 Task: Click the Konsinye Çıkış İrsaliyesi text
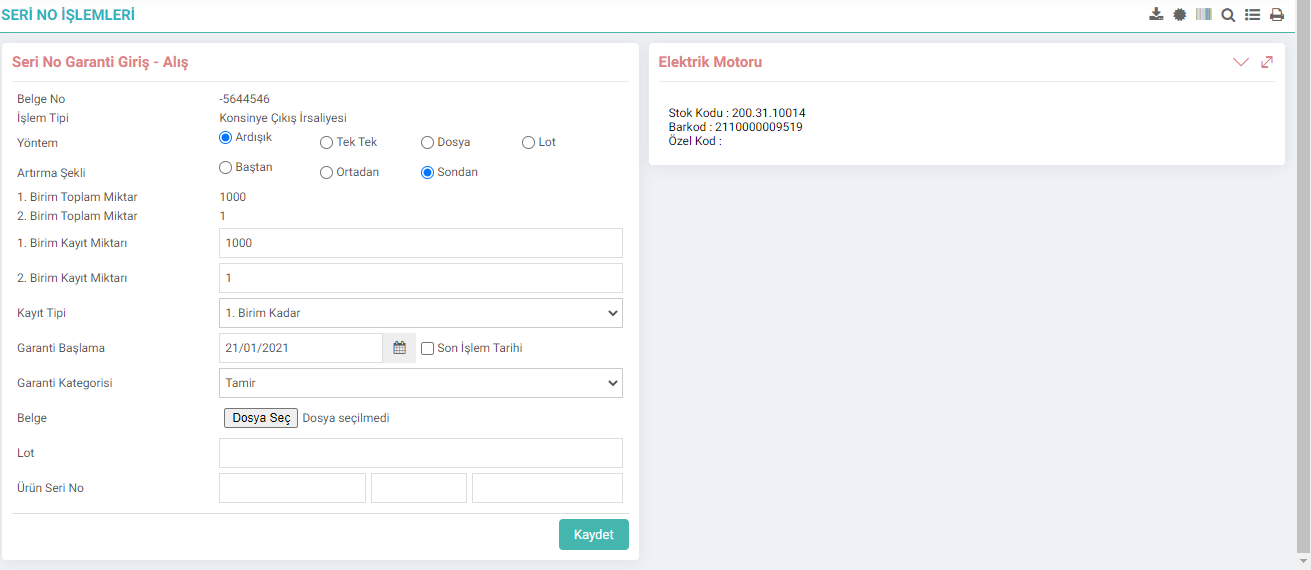283,118
